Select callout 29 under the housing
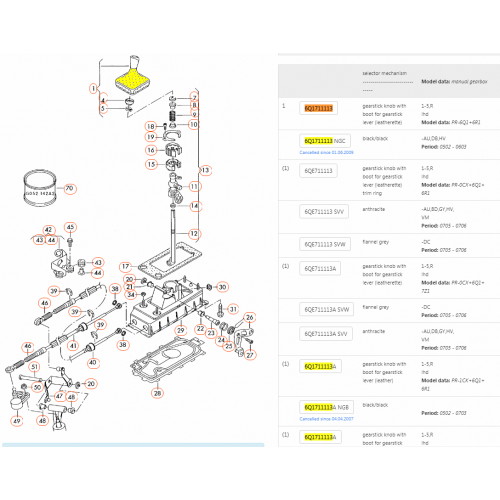This screenshot has height=500, width=500. click(181, 330)
